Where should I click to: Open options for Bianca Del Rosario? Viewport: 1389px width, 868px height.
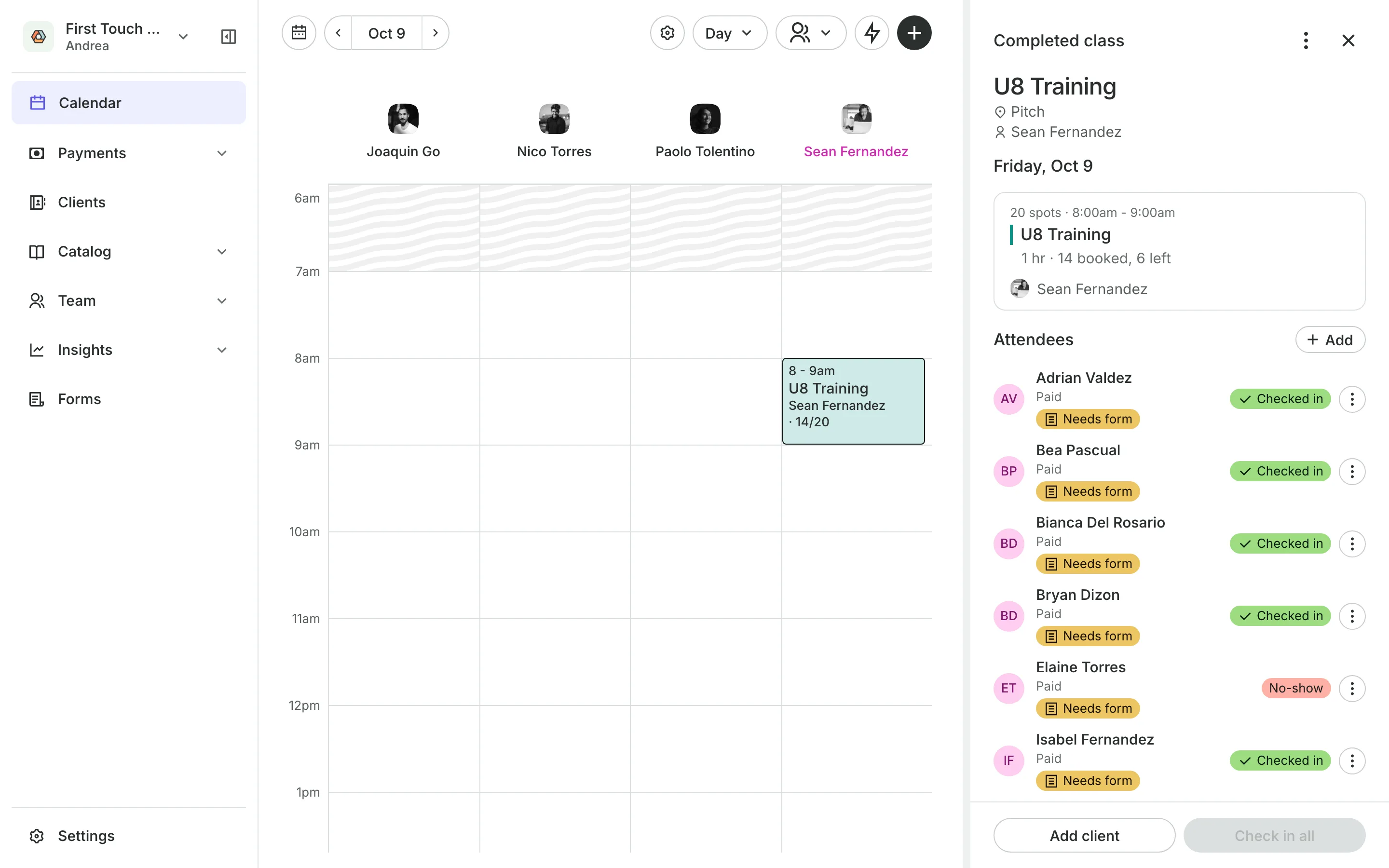pyautogui.click(x=1352, y=543)
